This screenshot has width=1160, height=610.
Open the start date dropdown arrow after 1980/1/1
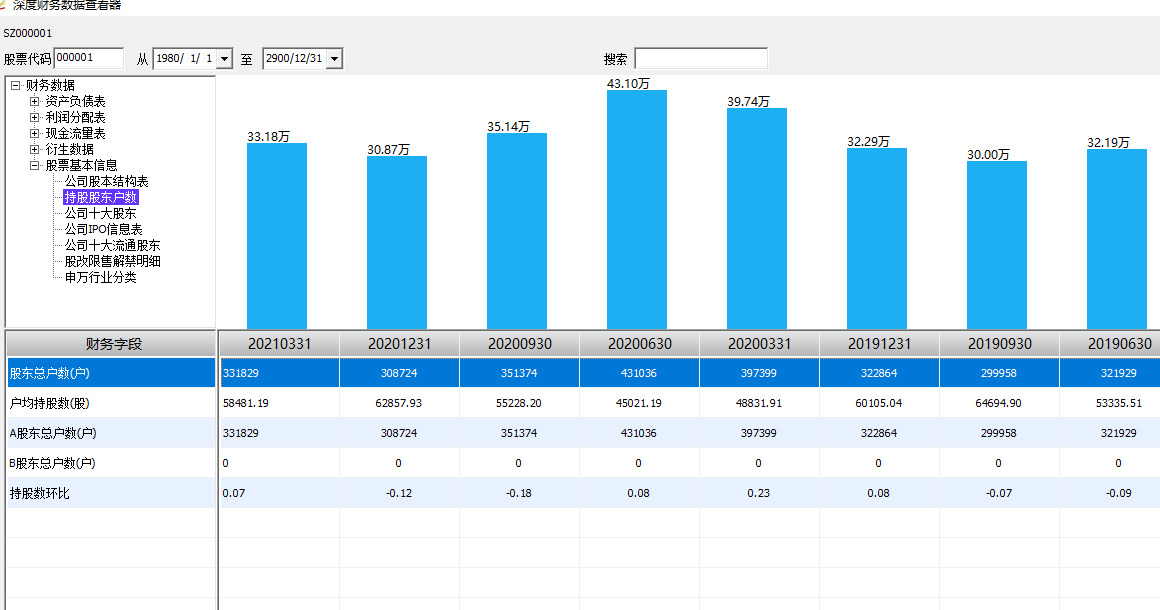[x=225, y=58]
